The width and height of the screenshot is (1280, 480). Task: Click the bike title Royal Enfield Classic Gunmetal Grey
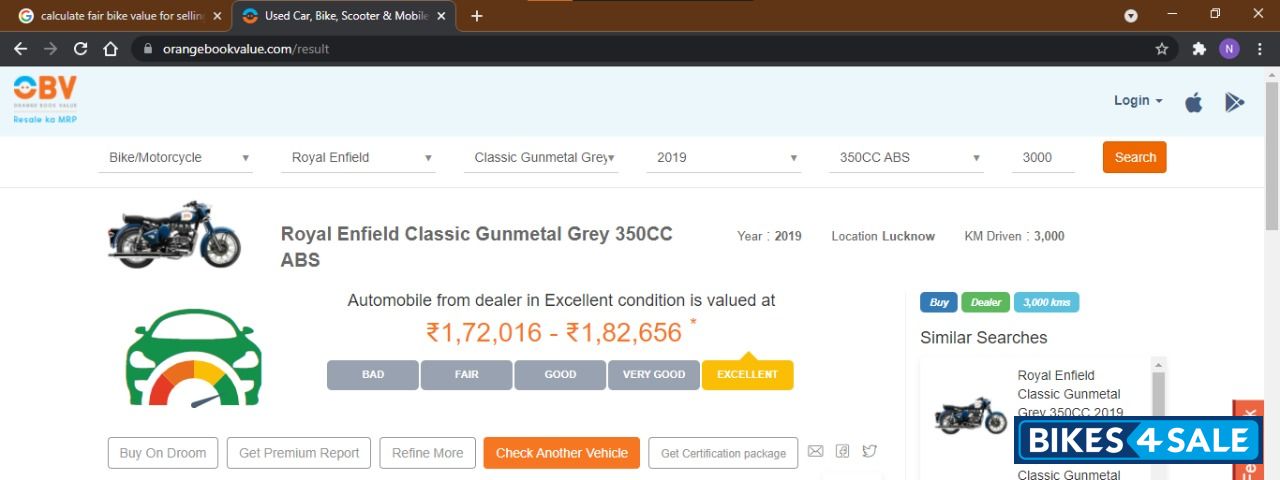[477, 247]
